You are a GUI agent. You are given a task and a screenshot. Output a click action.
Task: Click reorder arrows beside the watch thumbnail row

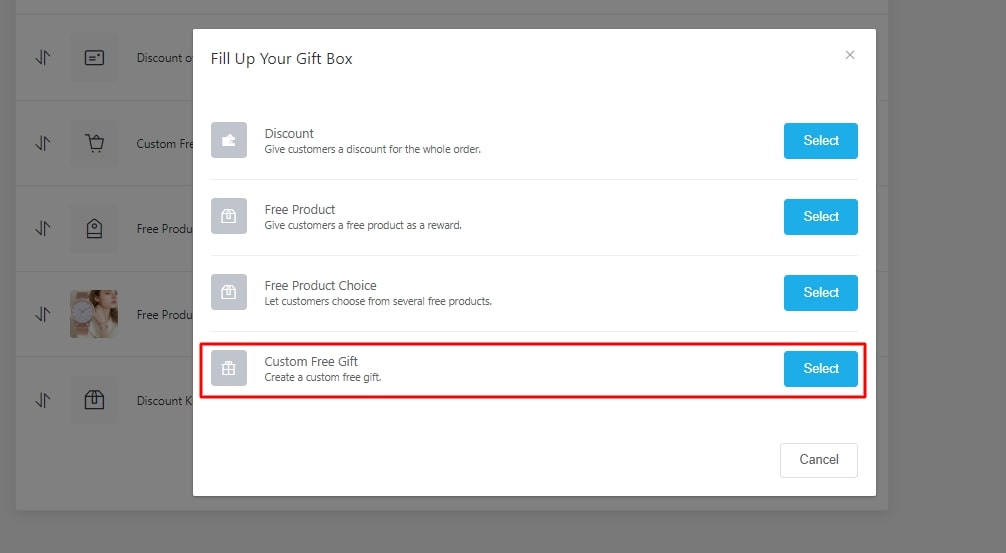coord(43,314)
